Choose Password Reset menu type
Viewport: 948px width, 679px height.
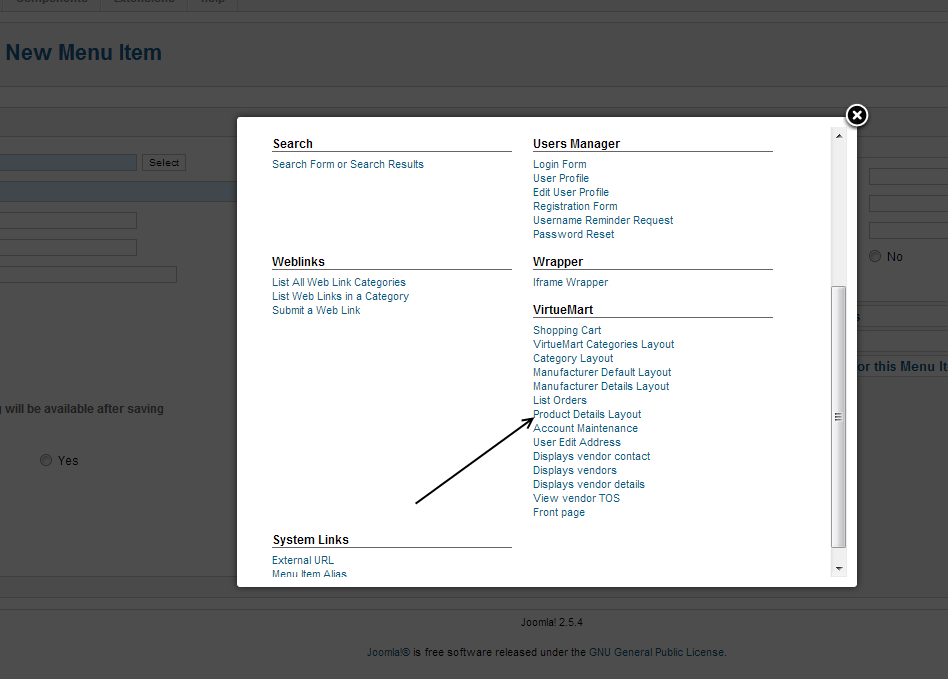(x=573, y=234)
